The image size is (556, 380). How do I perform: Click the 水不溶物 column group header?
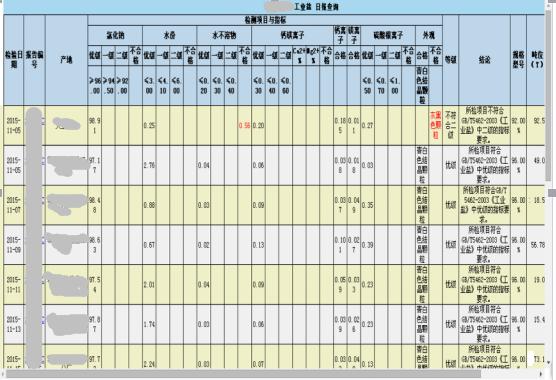(x=224, y=35)
